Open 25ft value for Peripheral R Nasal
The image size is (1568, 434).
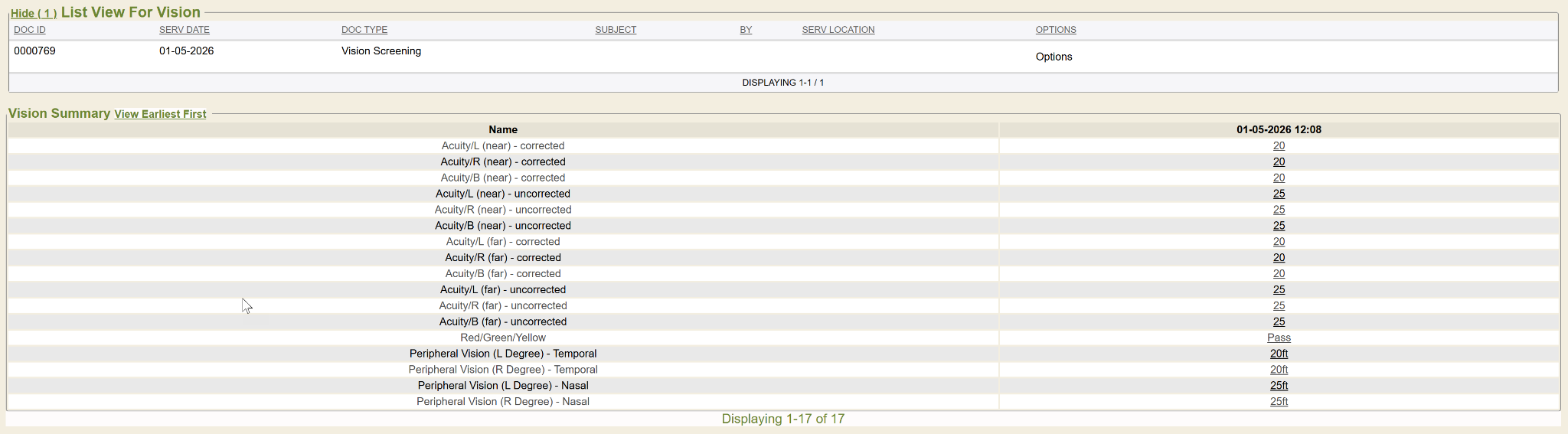tap(1279, 402)
